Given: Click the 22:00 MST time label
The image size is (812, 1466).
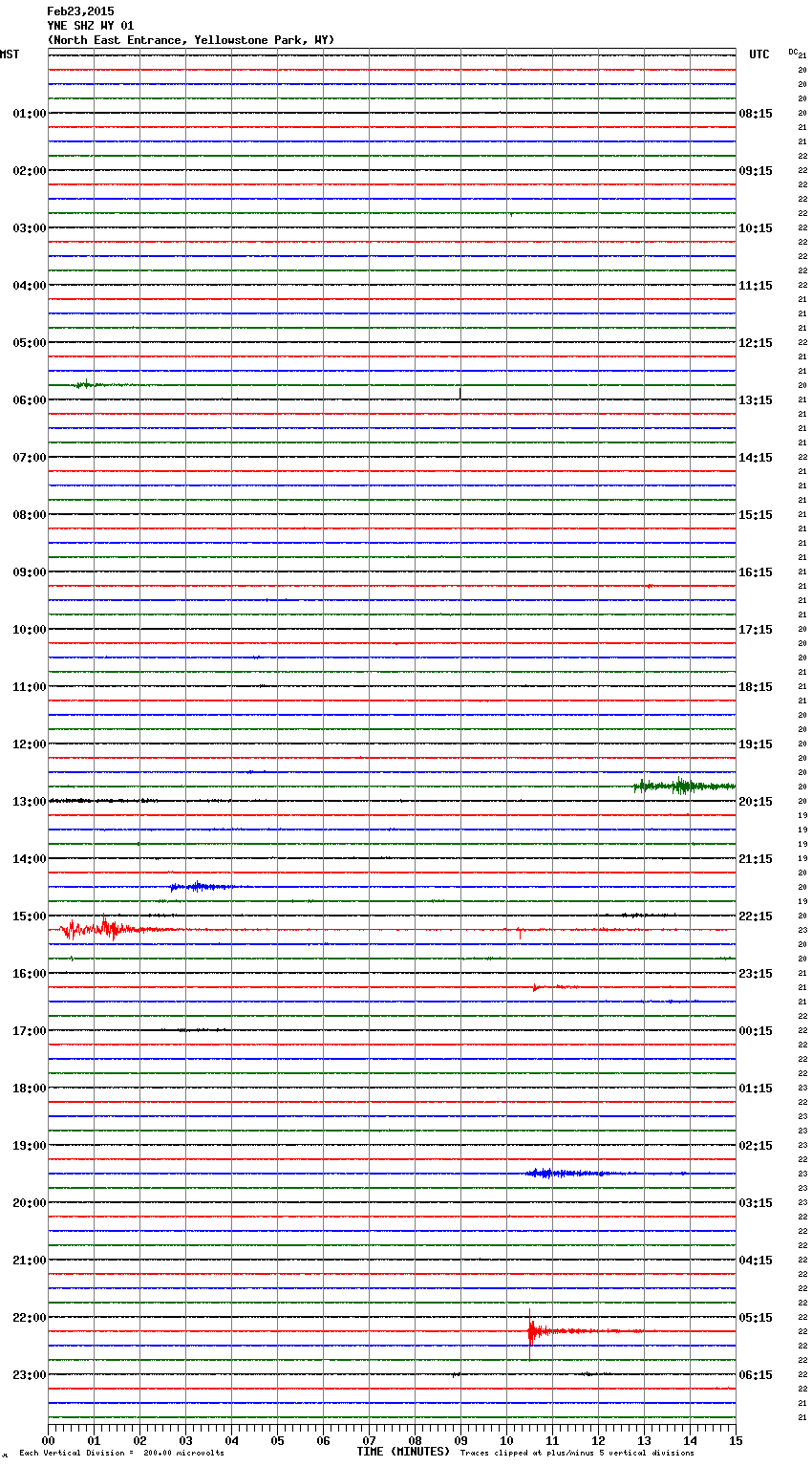Looking at the screenshot, I should 30,1318.
